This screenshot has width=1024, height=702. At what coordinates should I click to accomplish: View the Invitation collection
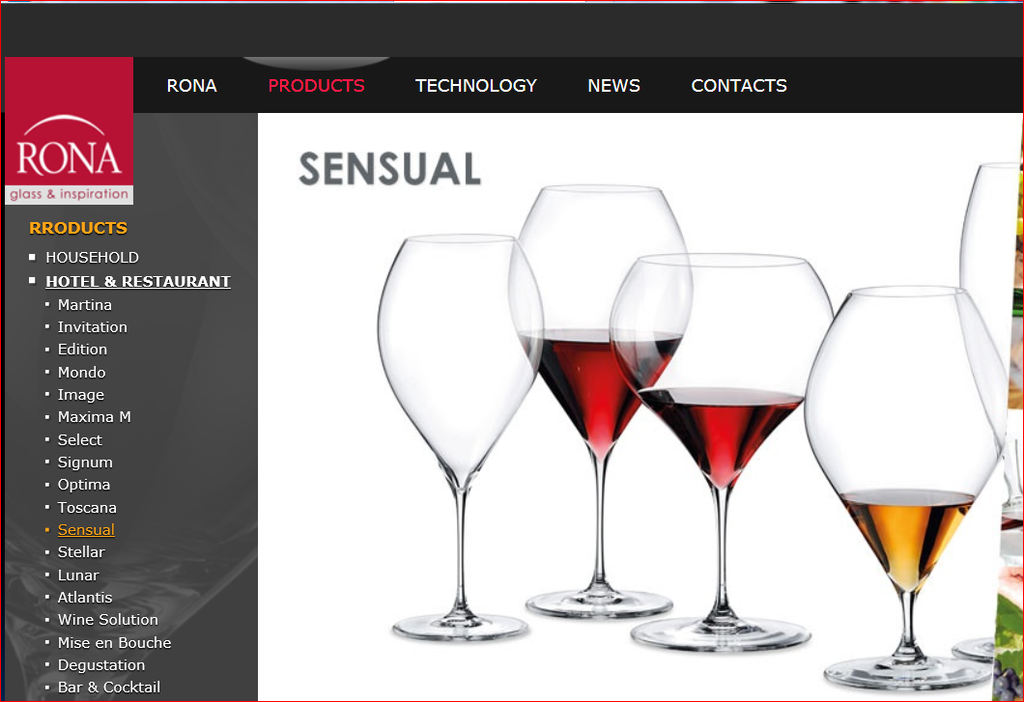pos(92,327)
